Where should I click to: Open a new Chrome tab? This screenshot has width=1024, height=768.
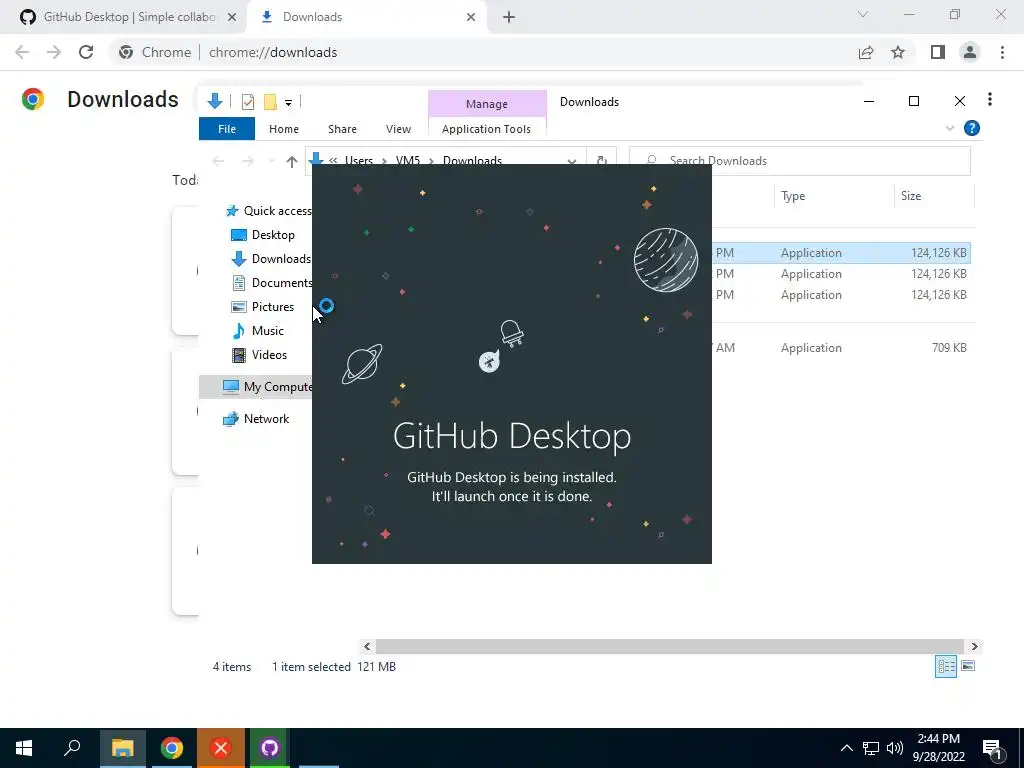tap(509, 17)
